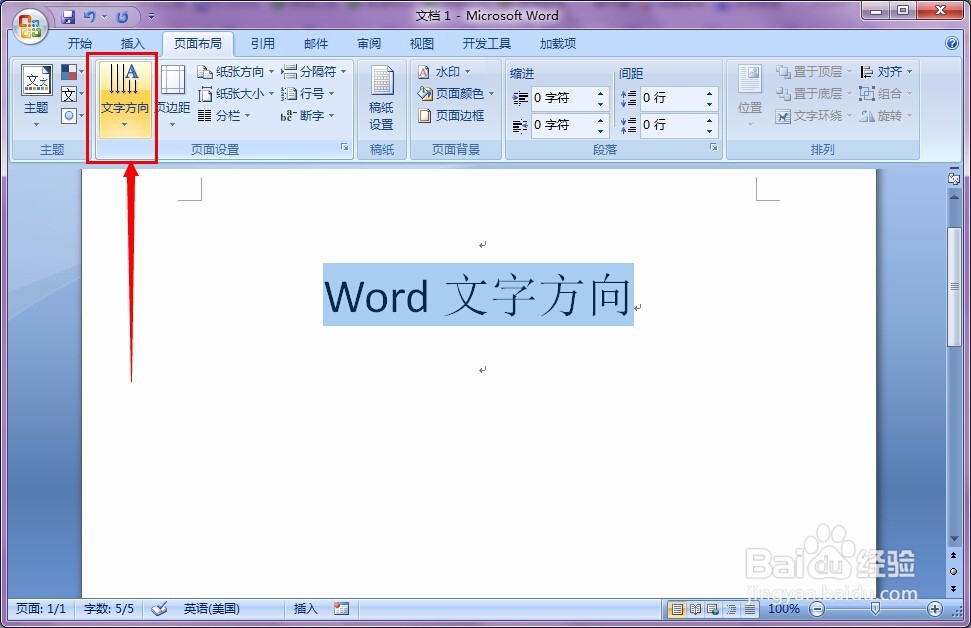Open the 页边距 margins menu

tap(173, 97)
